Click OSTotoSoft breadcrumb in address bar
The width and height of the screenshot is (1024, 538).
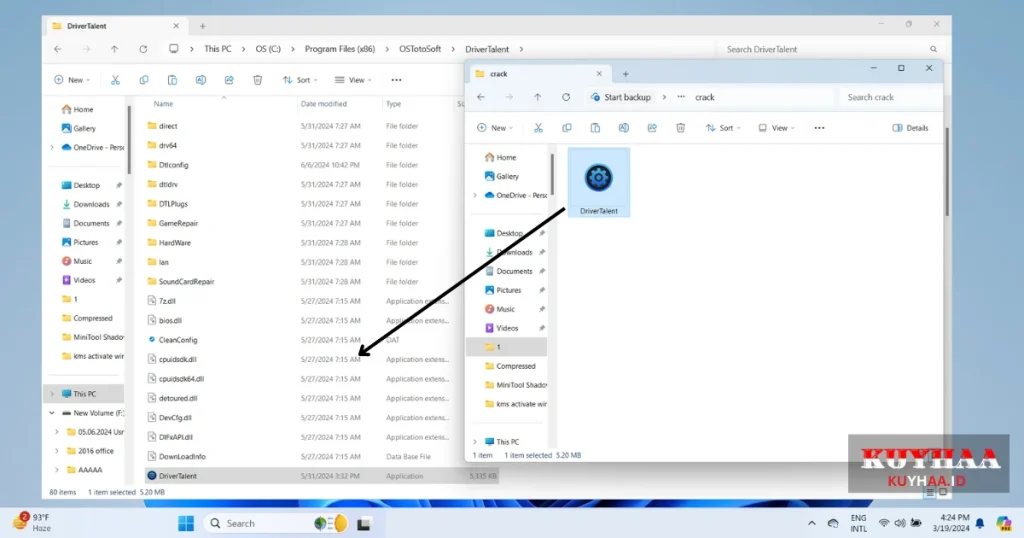(x=420, y=49)
